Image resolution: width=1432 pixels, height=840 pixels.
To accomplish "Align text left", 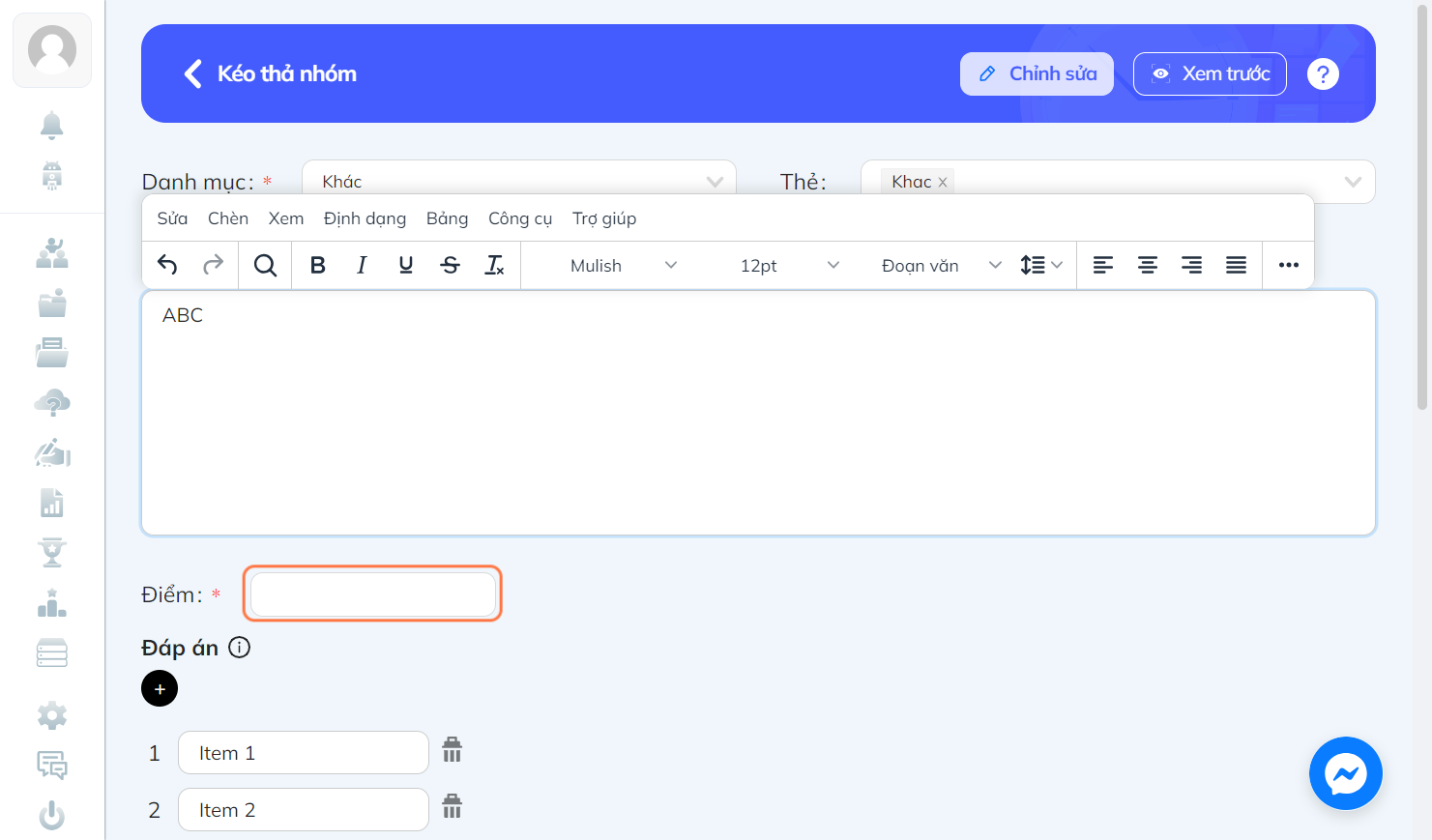I will coord(1103,265).
